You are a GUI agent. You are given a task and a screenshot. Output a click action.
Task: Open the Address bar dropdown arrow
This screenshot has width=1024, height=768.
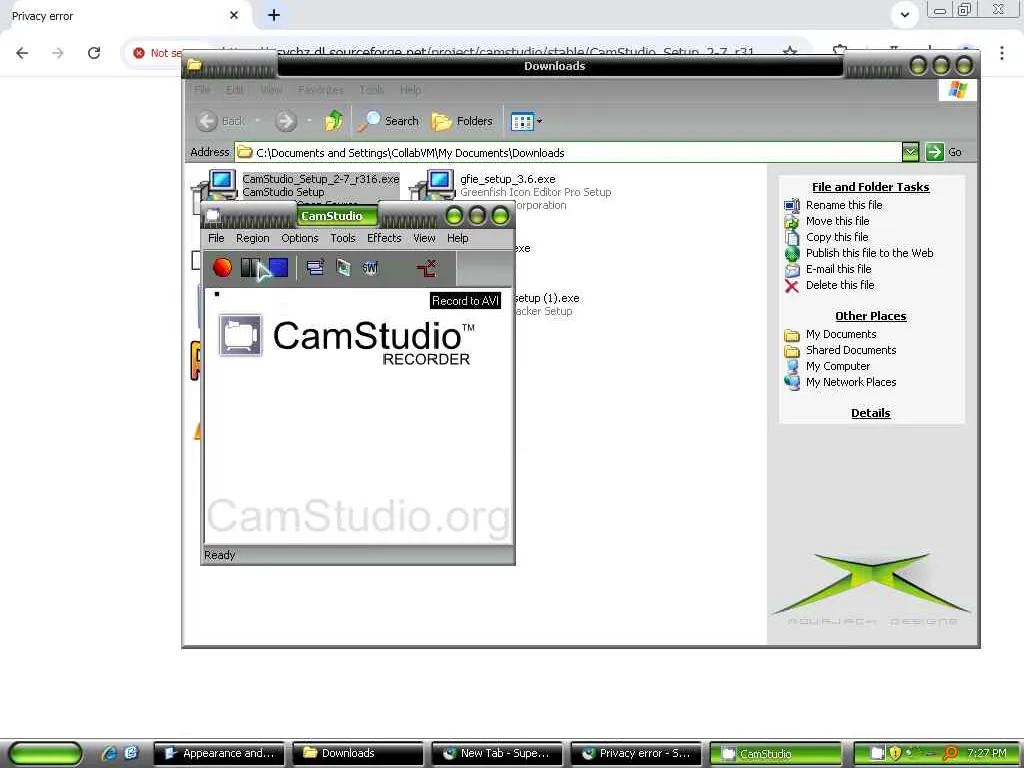(910, 152)
